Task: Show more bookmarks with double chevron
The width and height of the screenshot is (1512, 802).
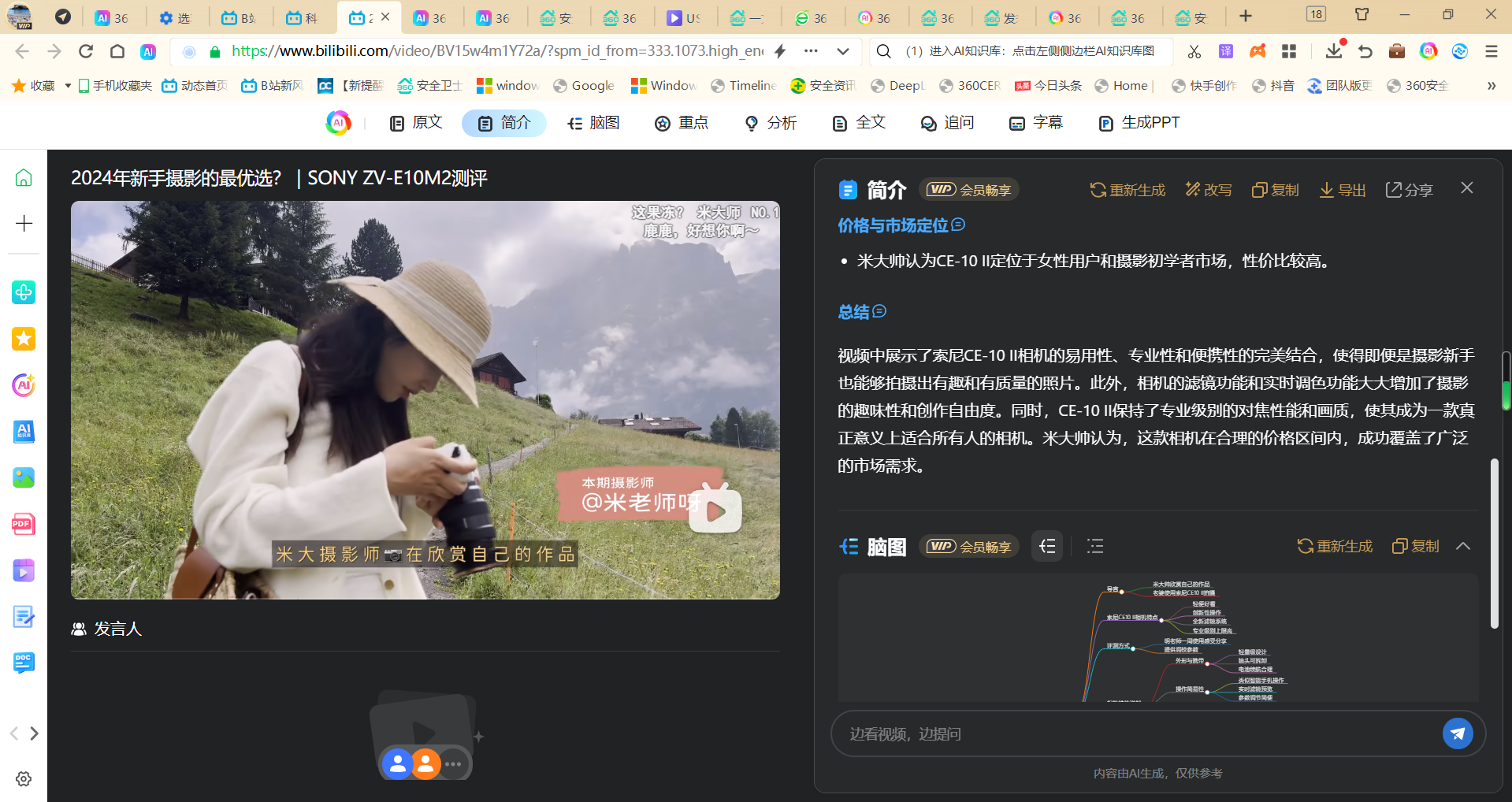Action: pos(1492,85)
